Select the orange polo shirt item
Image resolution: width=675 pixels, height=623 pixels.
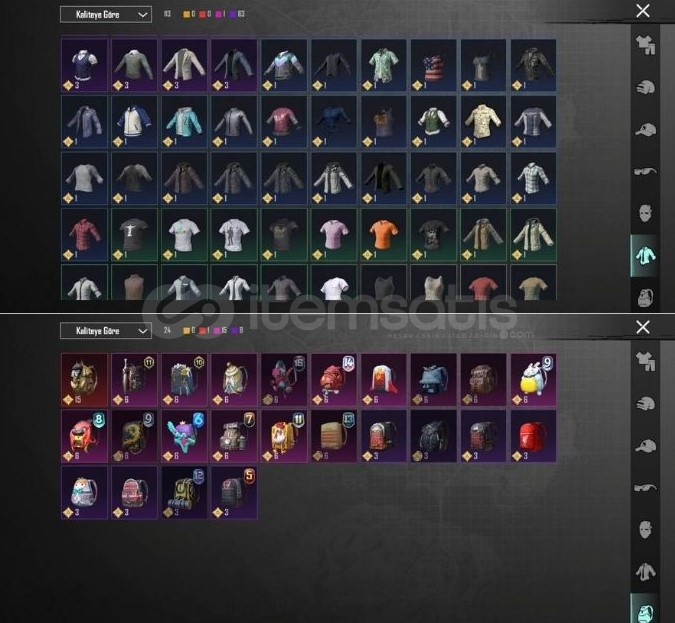384,235
